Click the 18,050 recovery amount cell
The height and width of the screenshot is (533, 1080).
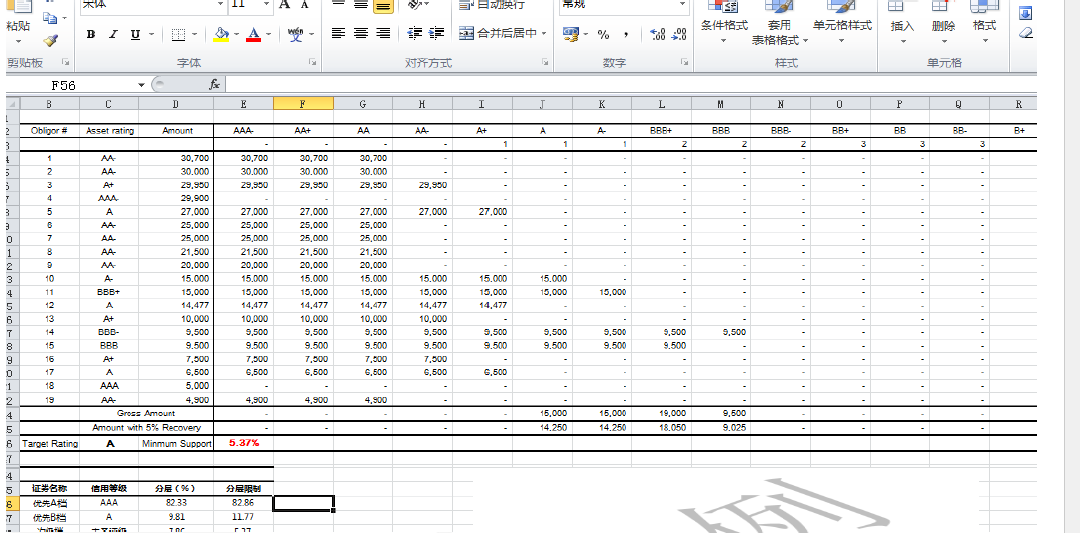(x=661, y=428)
